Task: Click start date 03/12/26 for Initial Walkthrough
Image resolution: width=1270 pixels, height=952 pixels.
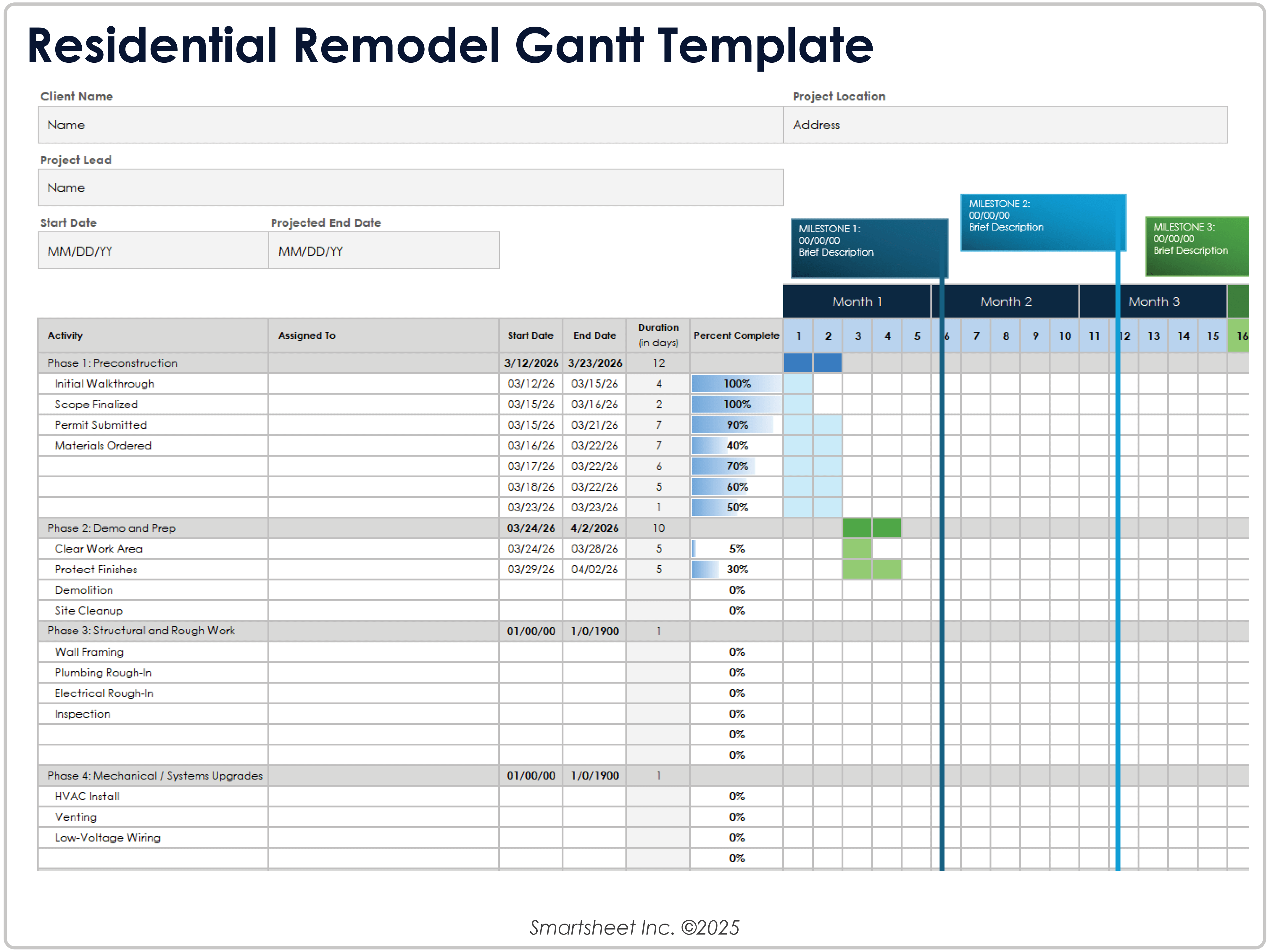Action: (x=531, y=384)
